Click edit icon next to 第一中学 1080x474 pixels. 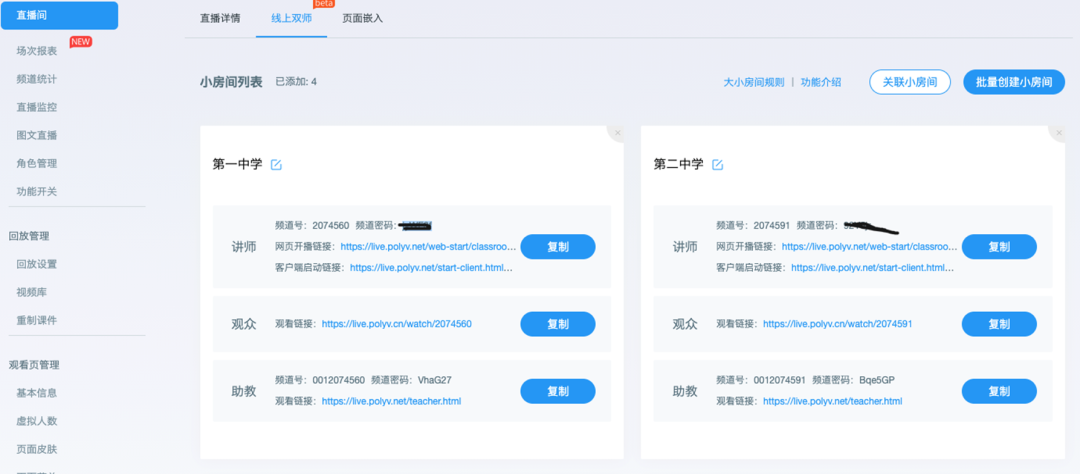276,165
